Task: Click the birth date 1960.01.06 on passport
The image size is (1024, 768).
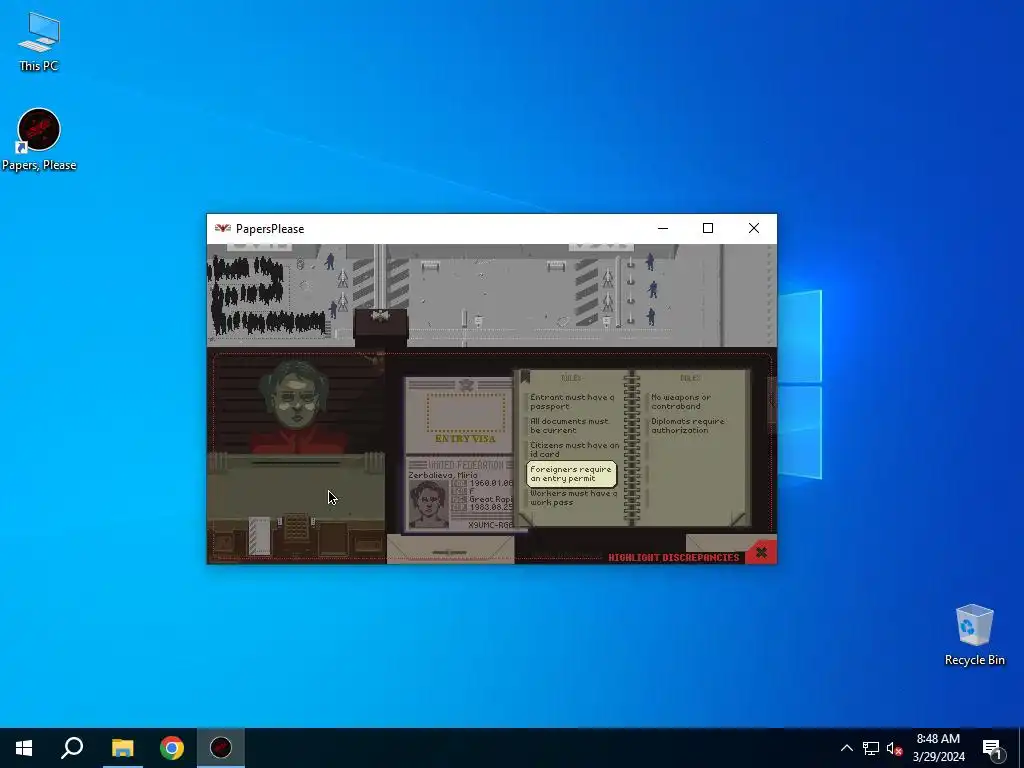Action: click(491, 483)
